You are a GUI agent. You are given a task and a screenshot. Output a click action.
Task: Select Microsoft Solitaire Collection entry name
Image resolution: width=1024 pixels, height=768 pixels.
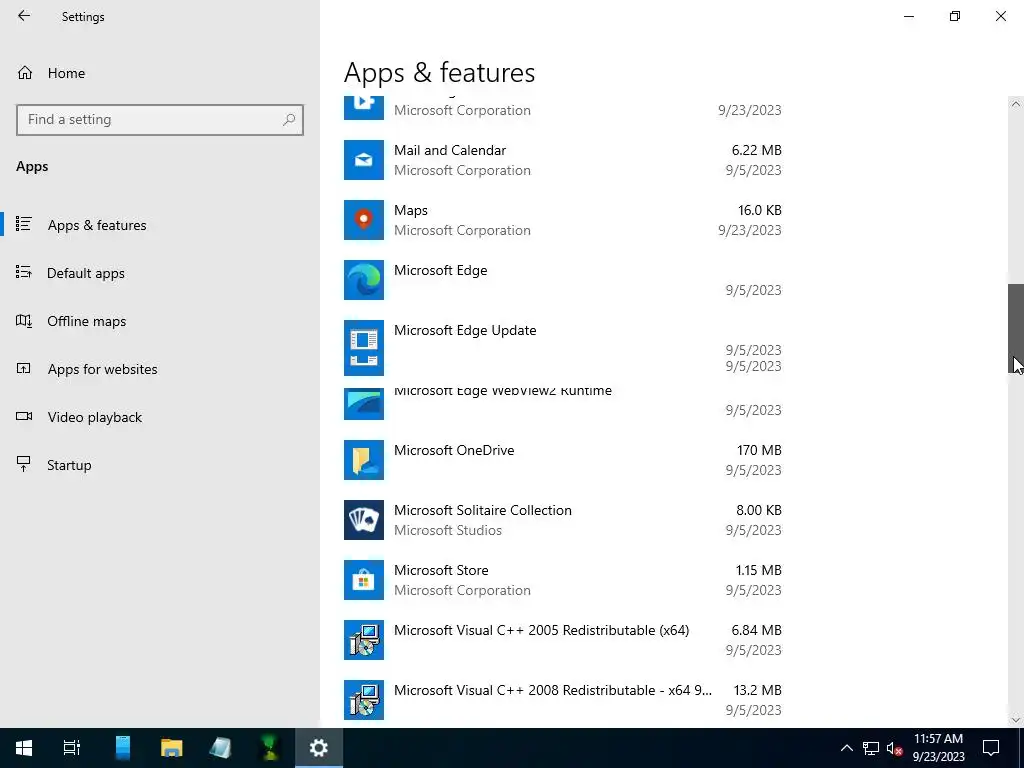click(483, 511)
